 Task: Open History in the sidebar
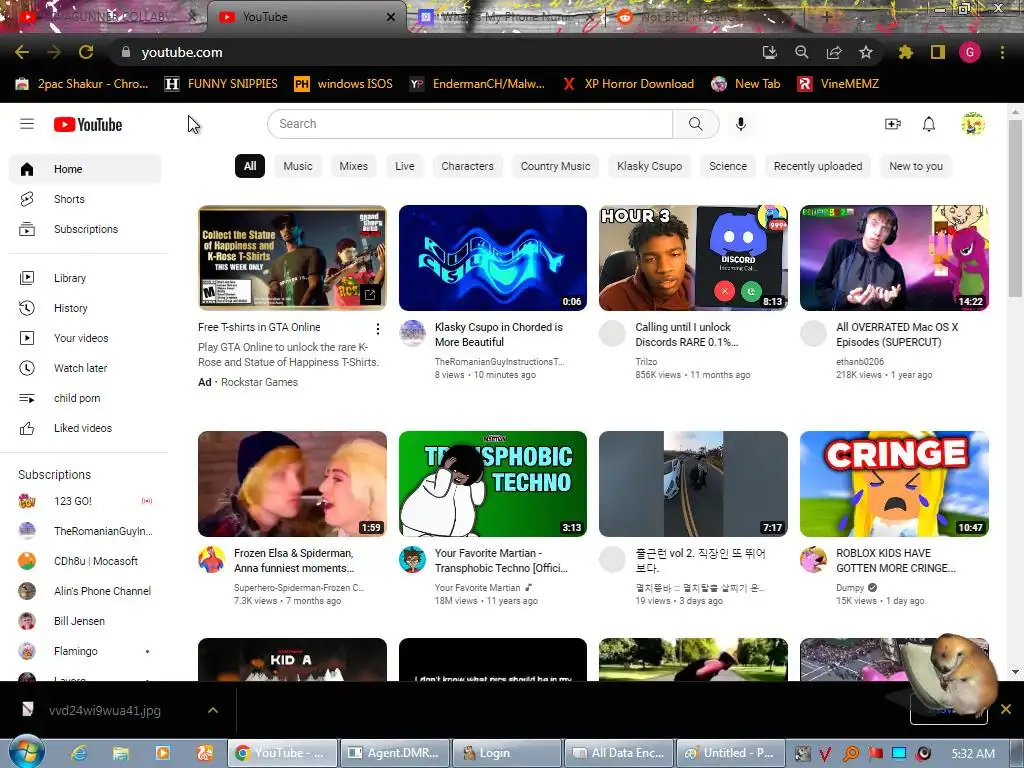click(x=85, y=308)
